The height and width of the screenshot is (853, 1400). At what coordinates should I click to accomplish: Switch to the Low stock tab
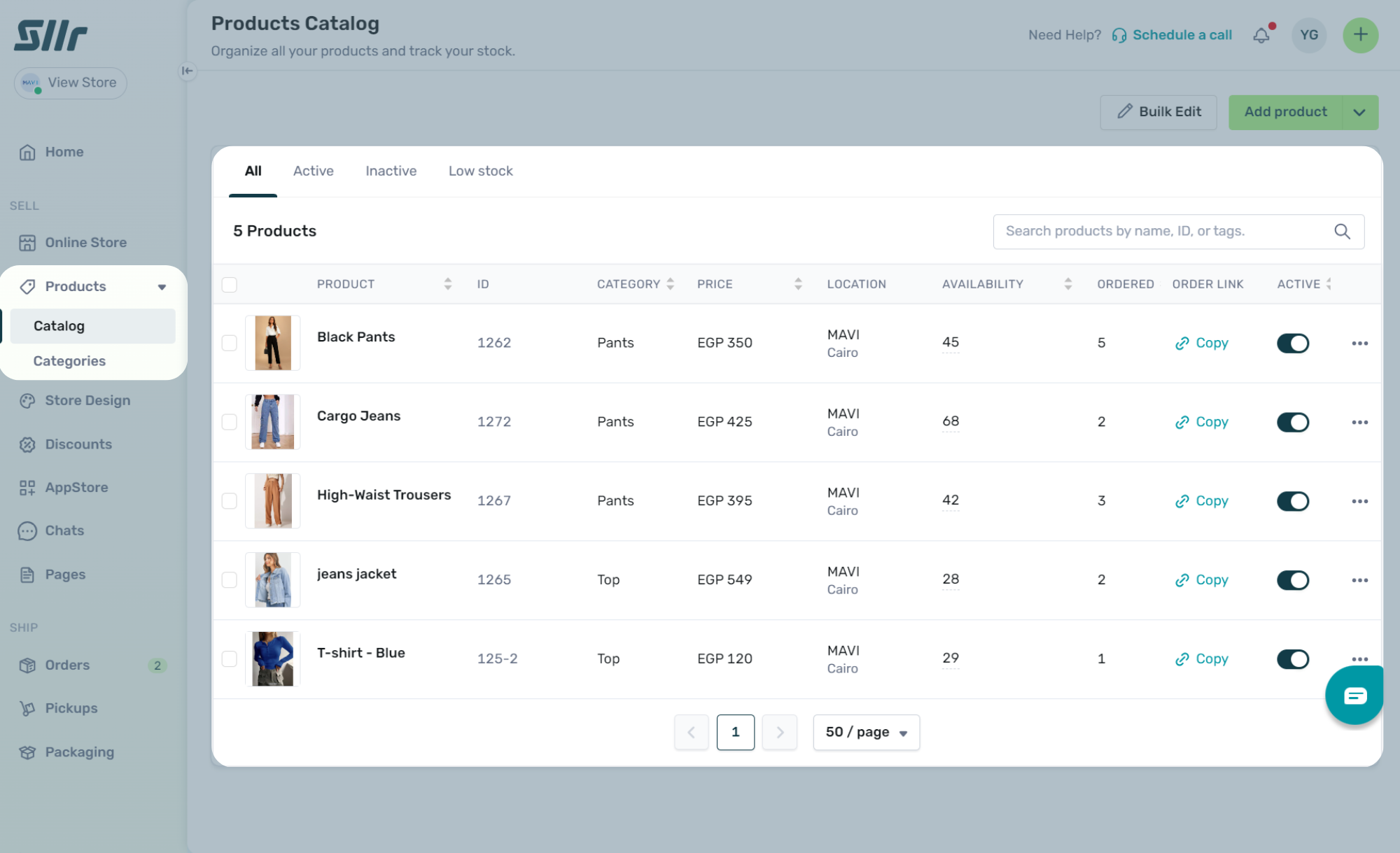click(x=480, y=171)
